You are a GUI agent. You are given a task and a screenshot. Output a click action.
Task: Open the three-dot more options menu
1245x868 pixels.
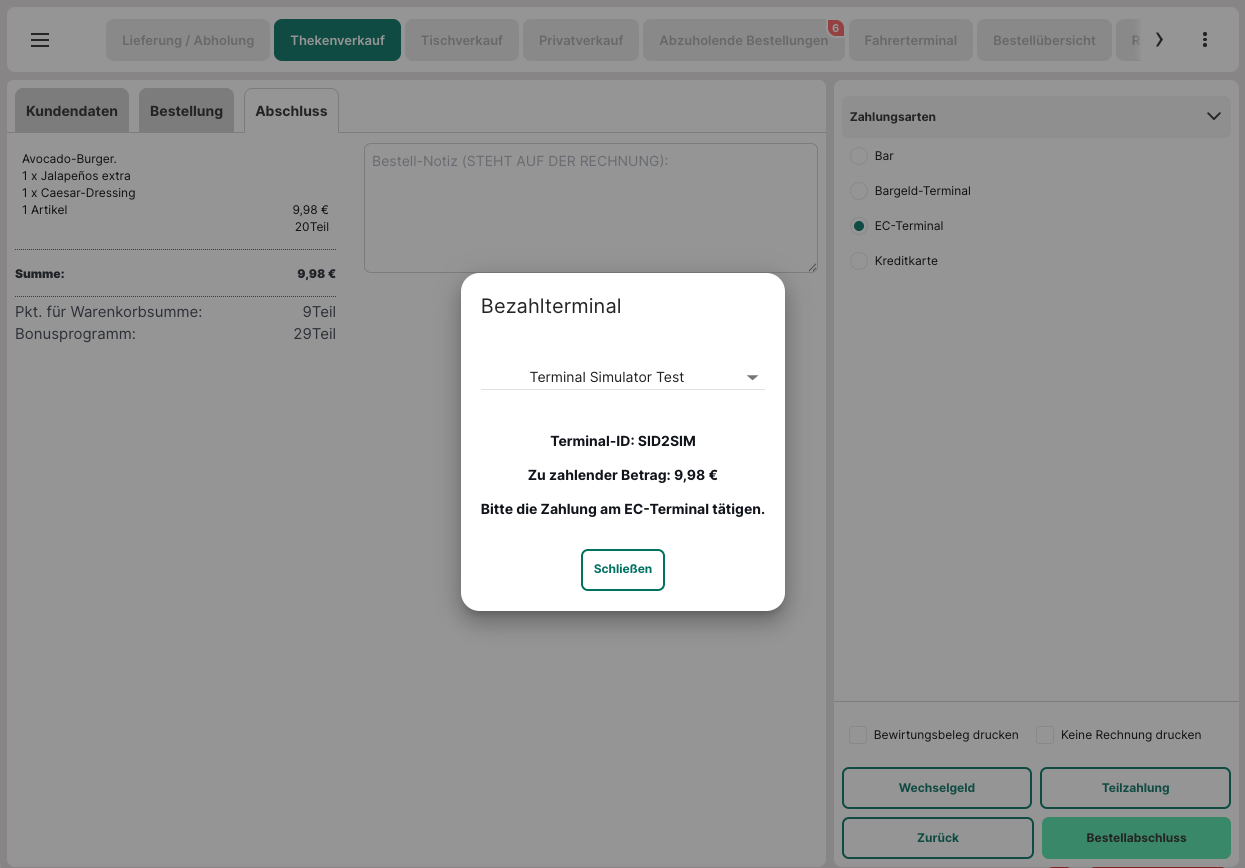(x=1204, y=40)
